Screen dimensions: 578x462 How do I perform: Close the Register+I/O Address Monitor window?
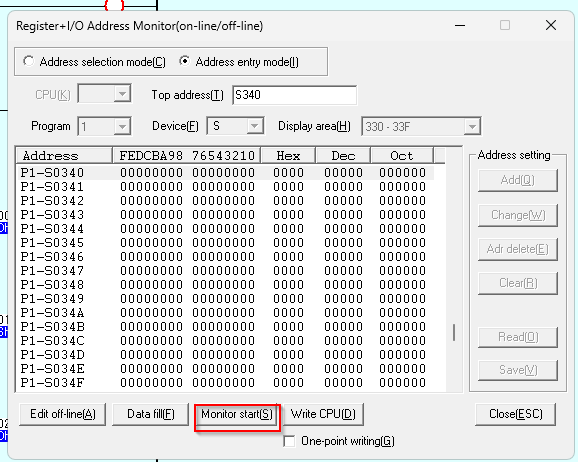[551, 25]
